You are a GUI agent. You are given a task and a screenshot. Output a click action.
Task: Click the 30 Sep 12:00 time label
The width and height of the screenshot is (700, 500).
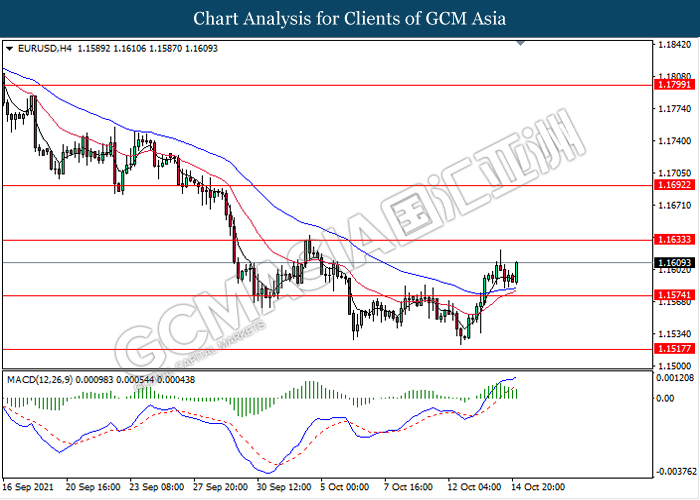(284, 487)
